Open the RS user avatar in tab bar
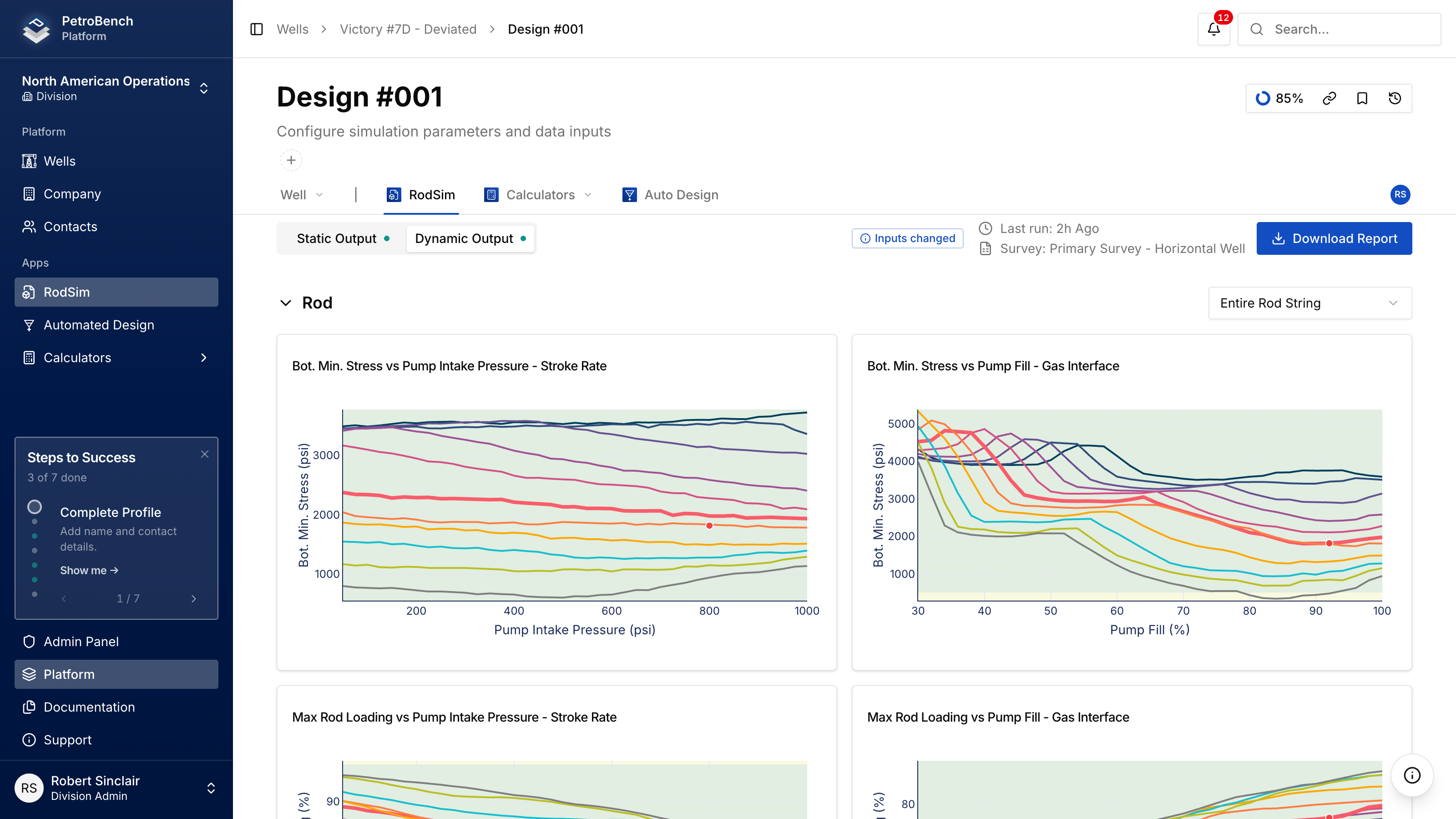1456x819 pixels. pos(1400,194)
